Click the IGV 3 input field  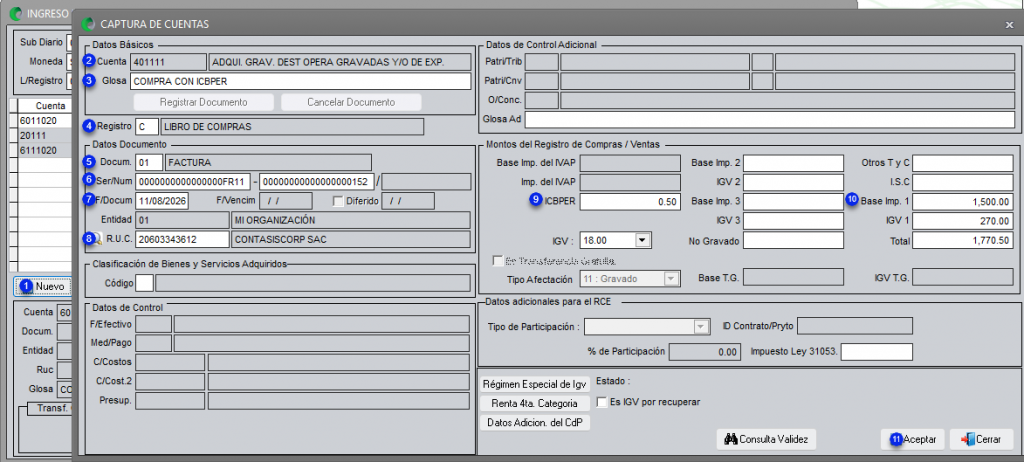tap(793, 221)
